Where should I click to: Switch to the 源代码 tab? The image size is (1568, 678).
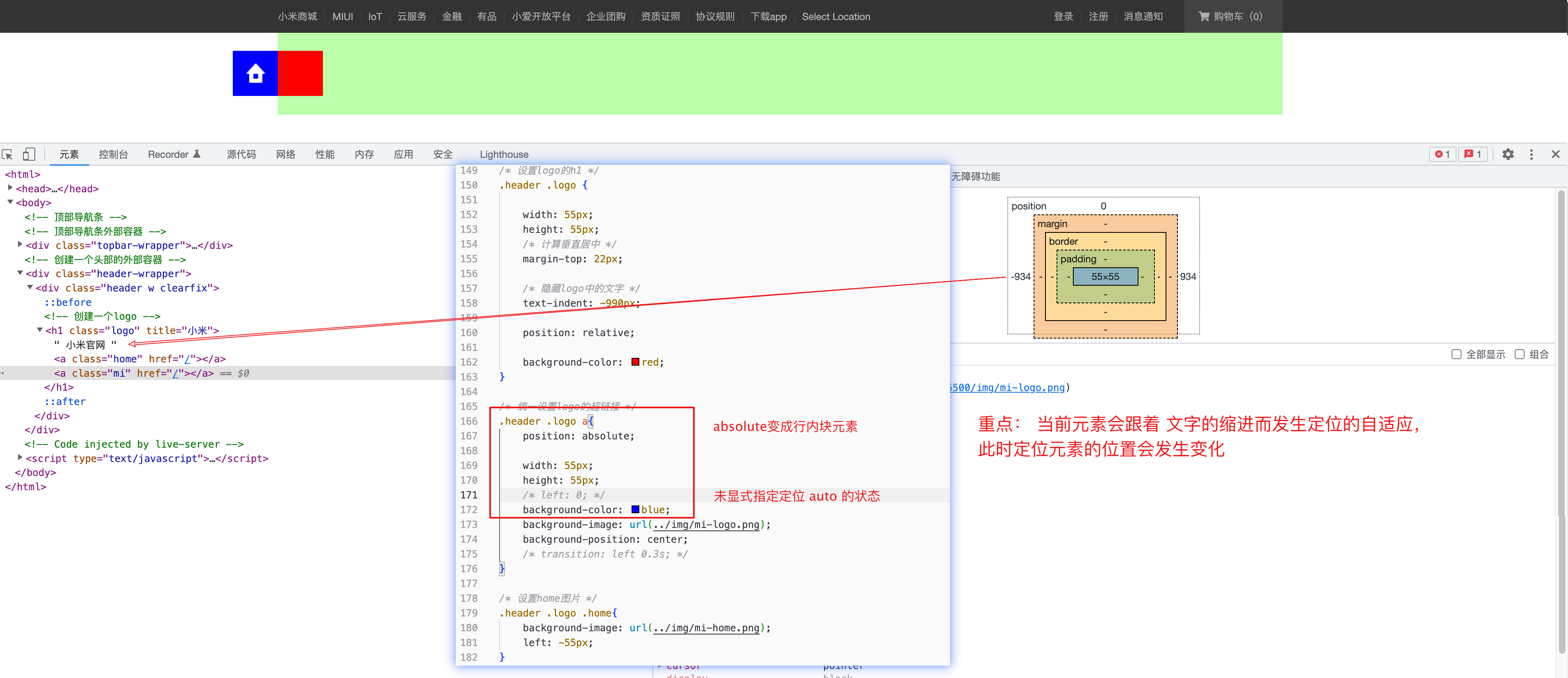tap(241, 155)
